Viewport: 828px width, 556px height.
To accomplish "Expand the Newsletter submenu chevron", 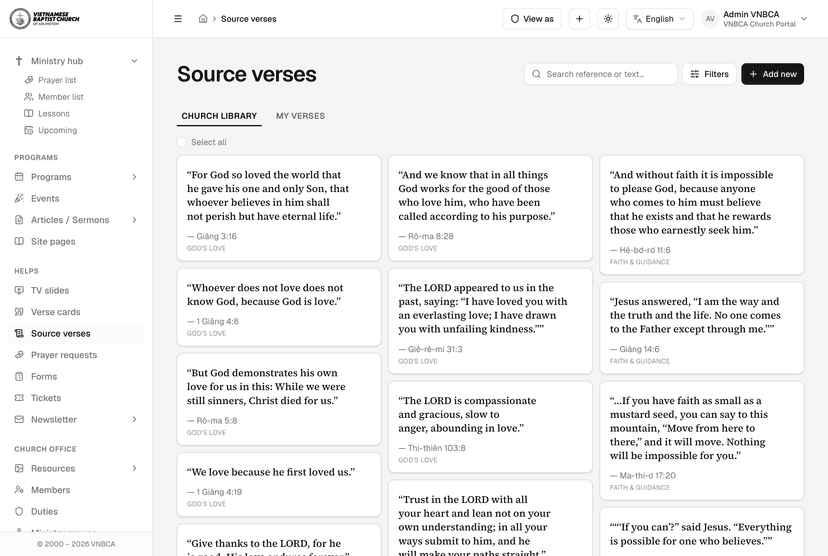I will (x=134, y=419).
